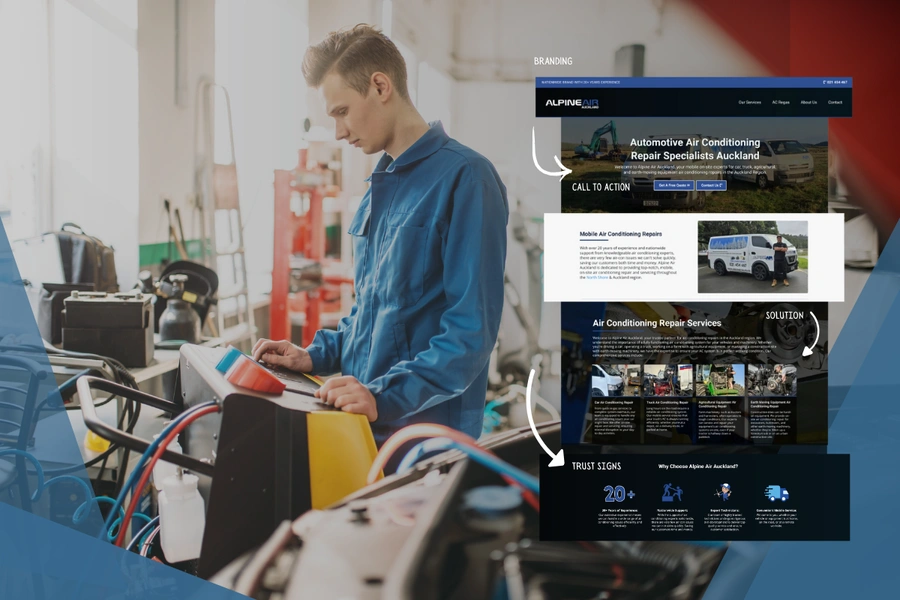900x600 pixels.
Task: Click the van and technician photo
Action: (x=752, y=257)
